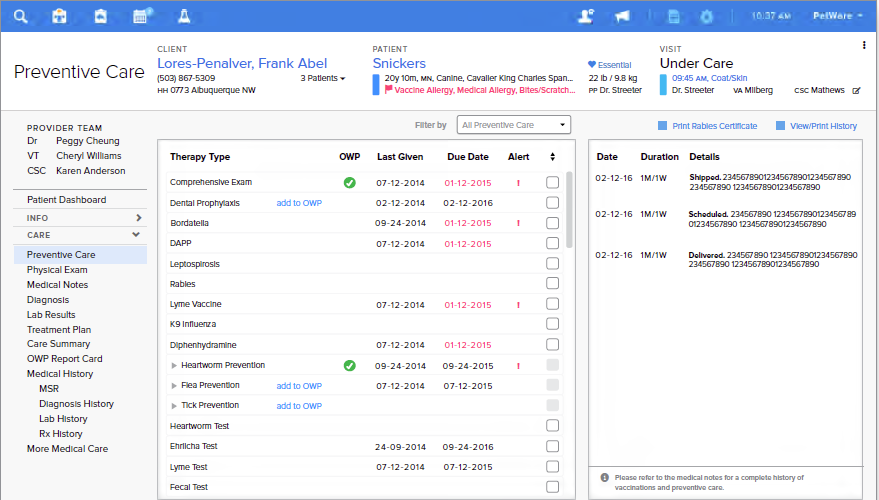Open the clipboard return icon in top bar
Viewport: 879px width, 500px height.
[x=100, y=16]
